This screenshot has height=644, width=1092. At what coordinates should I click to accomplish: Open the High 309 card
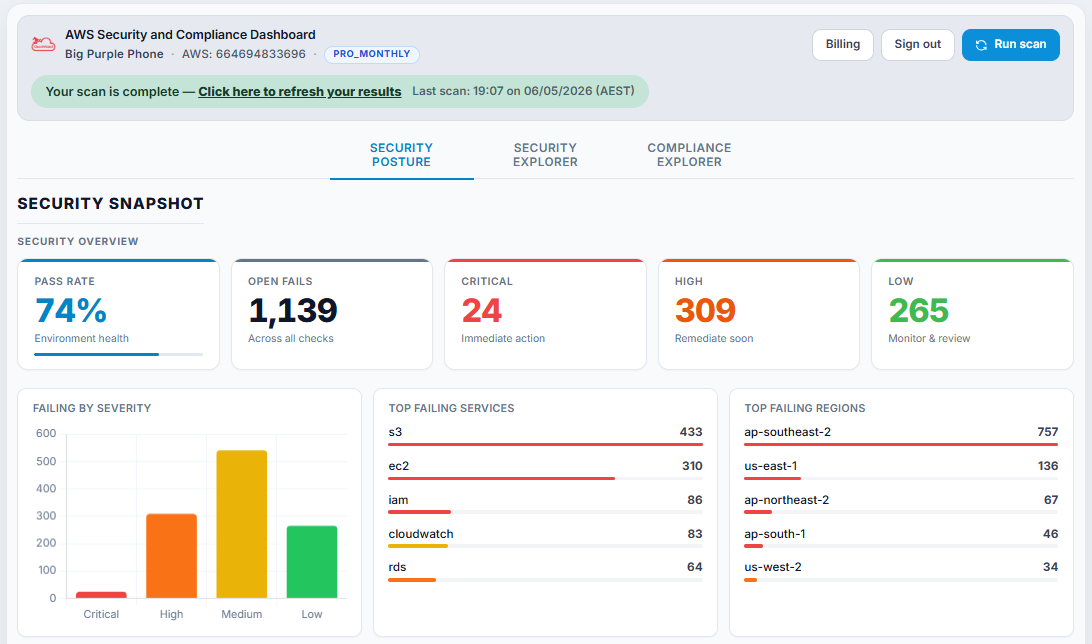[x=759, y=314]
